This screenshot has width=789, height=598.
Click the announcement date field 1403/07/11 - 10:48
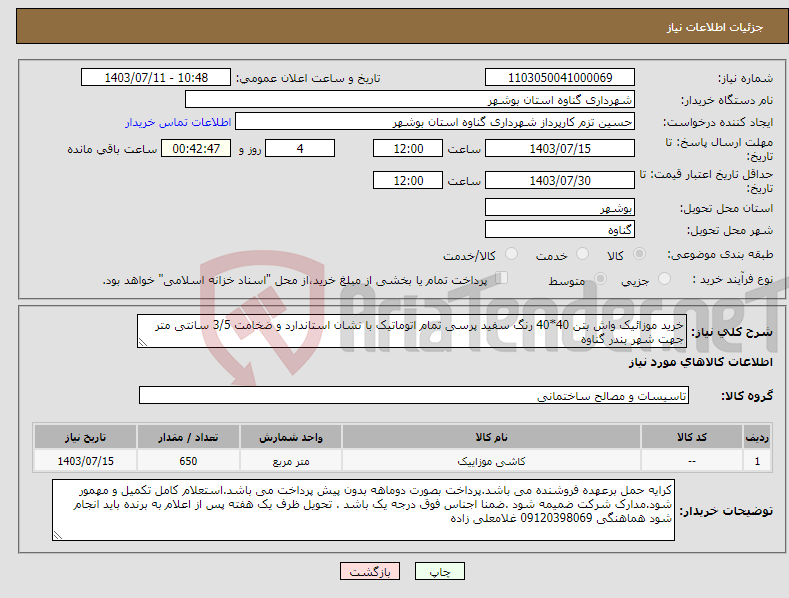[155, 78]
